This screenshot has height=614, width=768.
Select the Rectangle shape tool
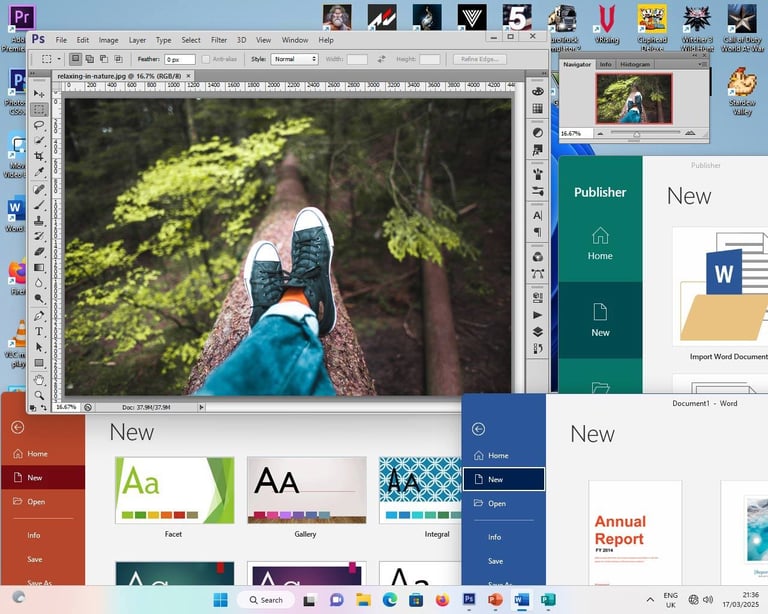(39, 363)
